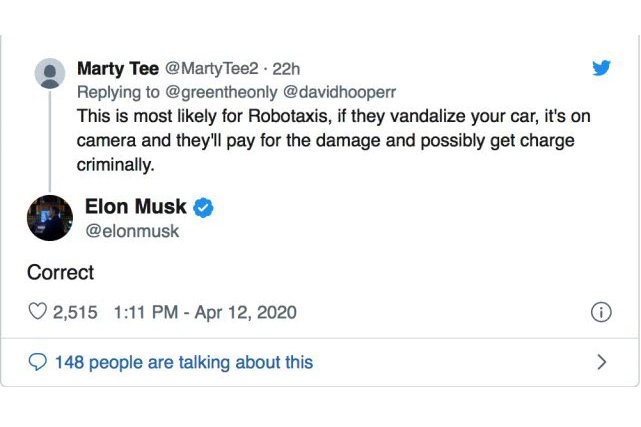Viewport: 641px width, 427px height.
Task: Open the 22h reply timestamp
Action: (285, 69)
